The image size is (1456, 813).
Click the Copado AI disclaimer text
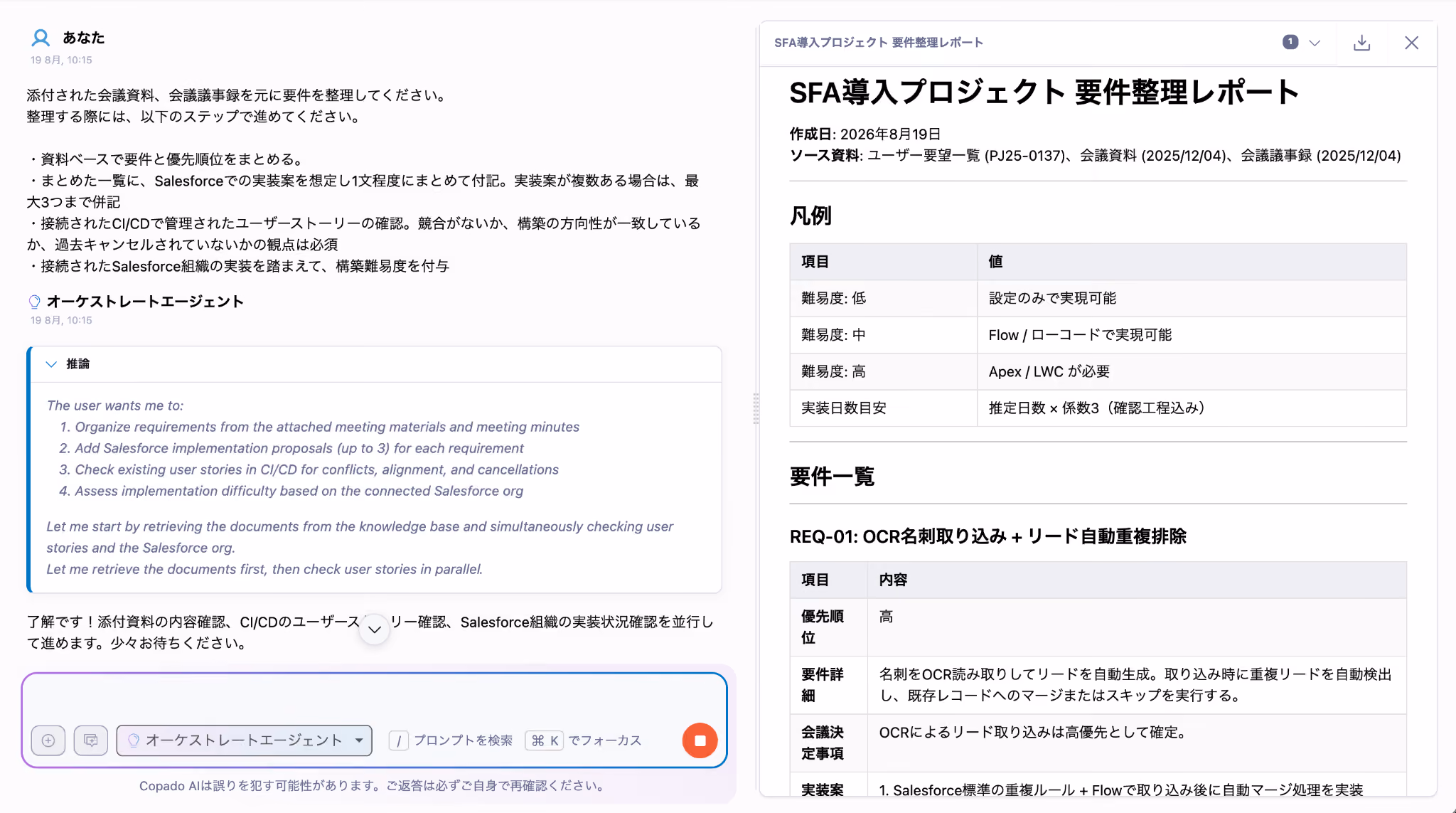tap(374, 786)
